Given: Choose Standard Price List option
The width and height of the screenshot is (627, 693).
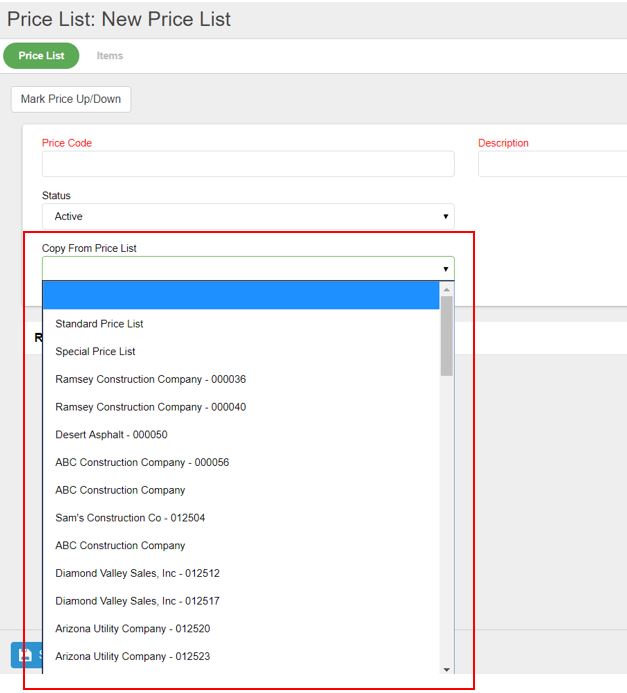Looking at the screenshot, I should click(241, 324).
